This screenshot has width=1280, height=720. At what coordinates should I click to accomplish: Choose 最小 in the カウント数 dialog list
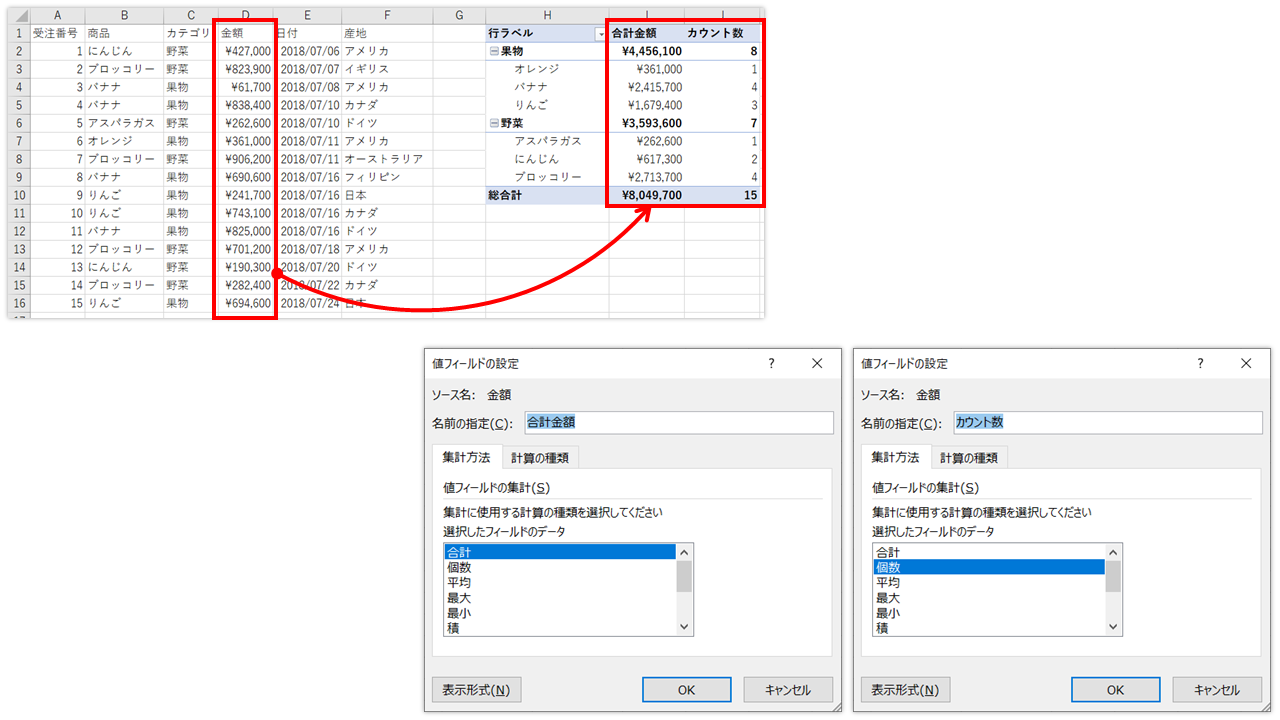(989, 613)
